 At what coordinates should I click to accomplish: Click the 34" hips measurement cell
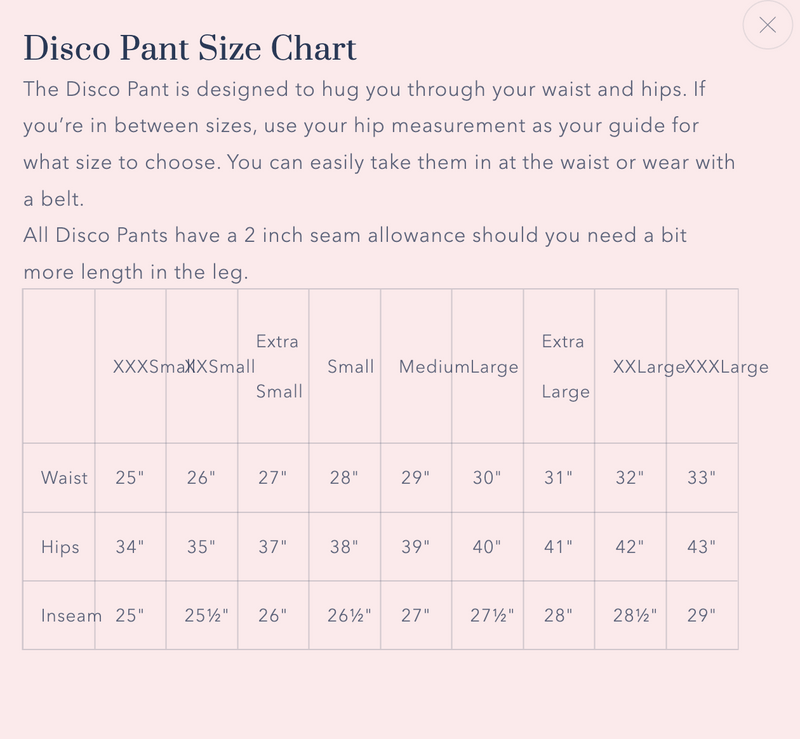(x=130, y=547)
